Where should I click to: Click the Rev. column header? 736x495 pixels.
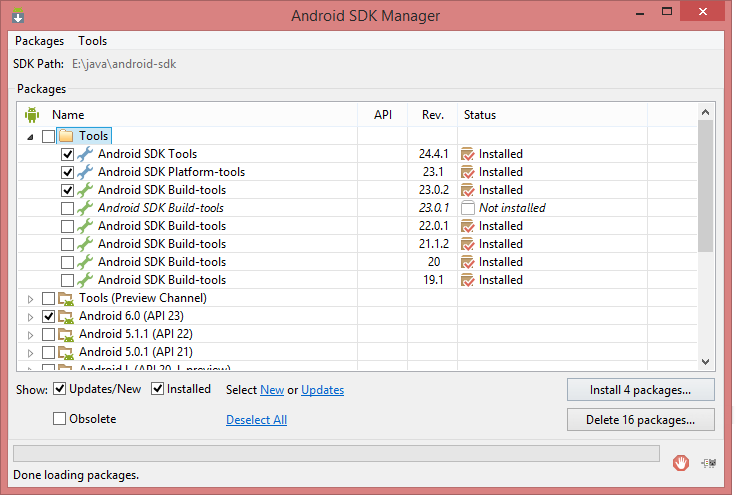pos(433,115)
